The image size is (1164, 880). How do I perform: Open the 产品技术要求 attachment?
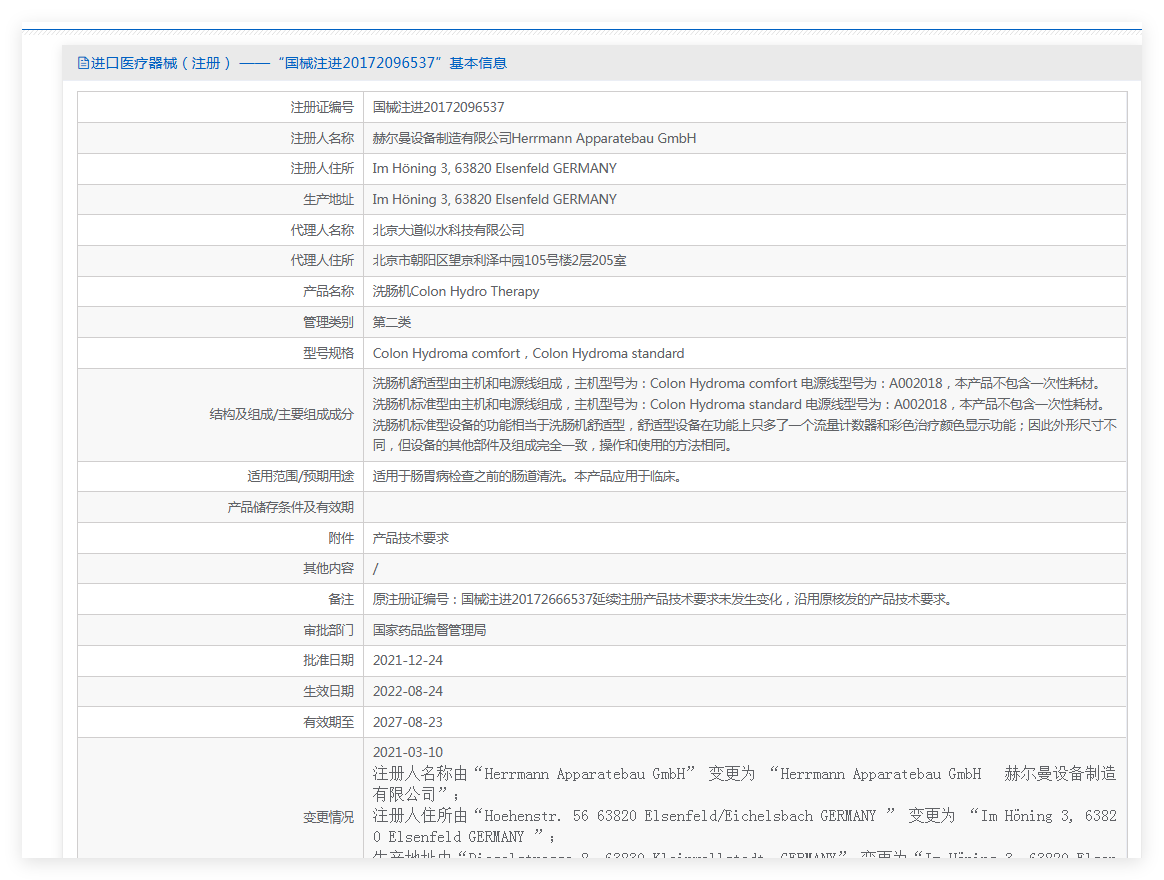coord(411,538)
